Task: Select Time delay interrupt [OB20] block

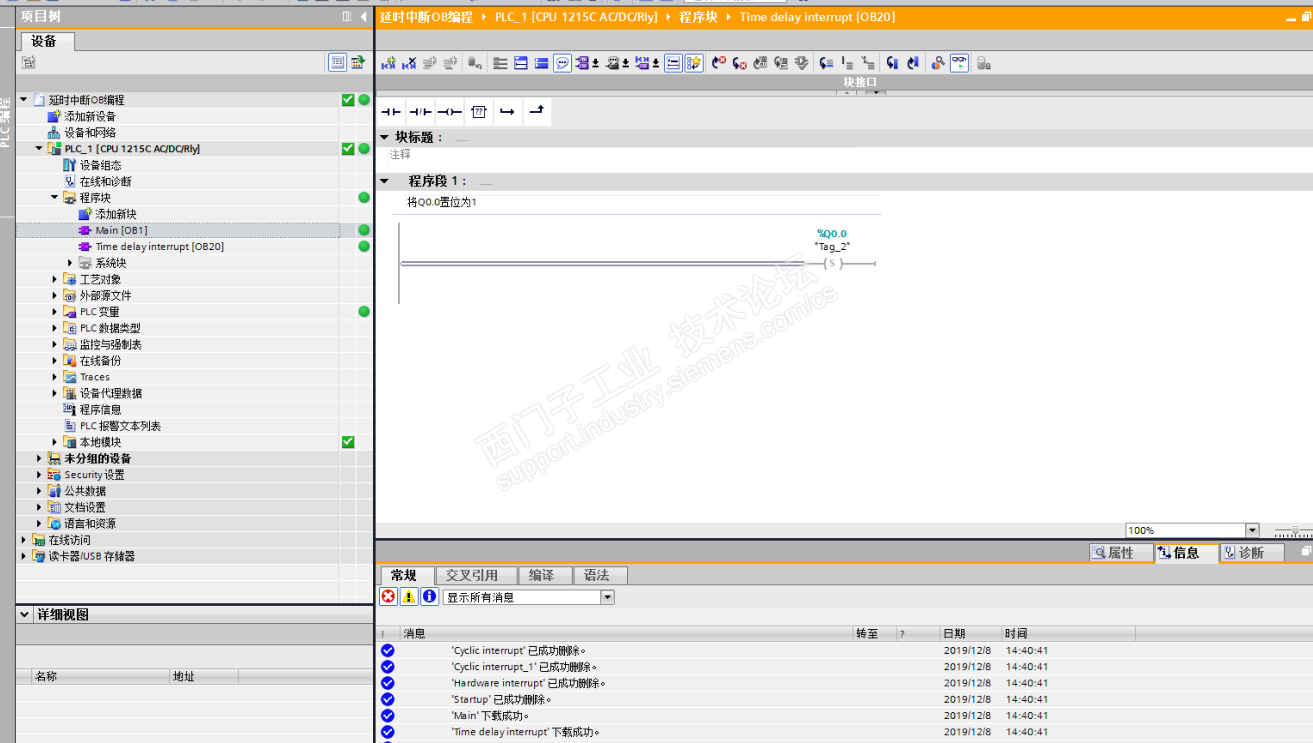Action: click(x=151, y=246)
